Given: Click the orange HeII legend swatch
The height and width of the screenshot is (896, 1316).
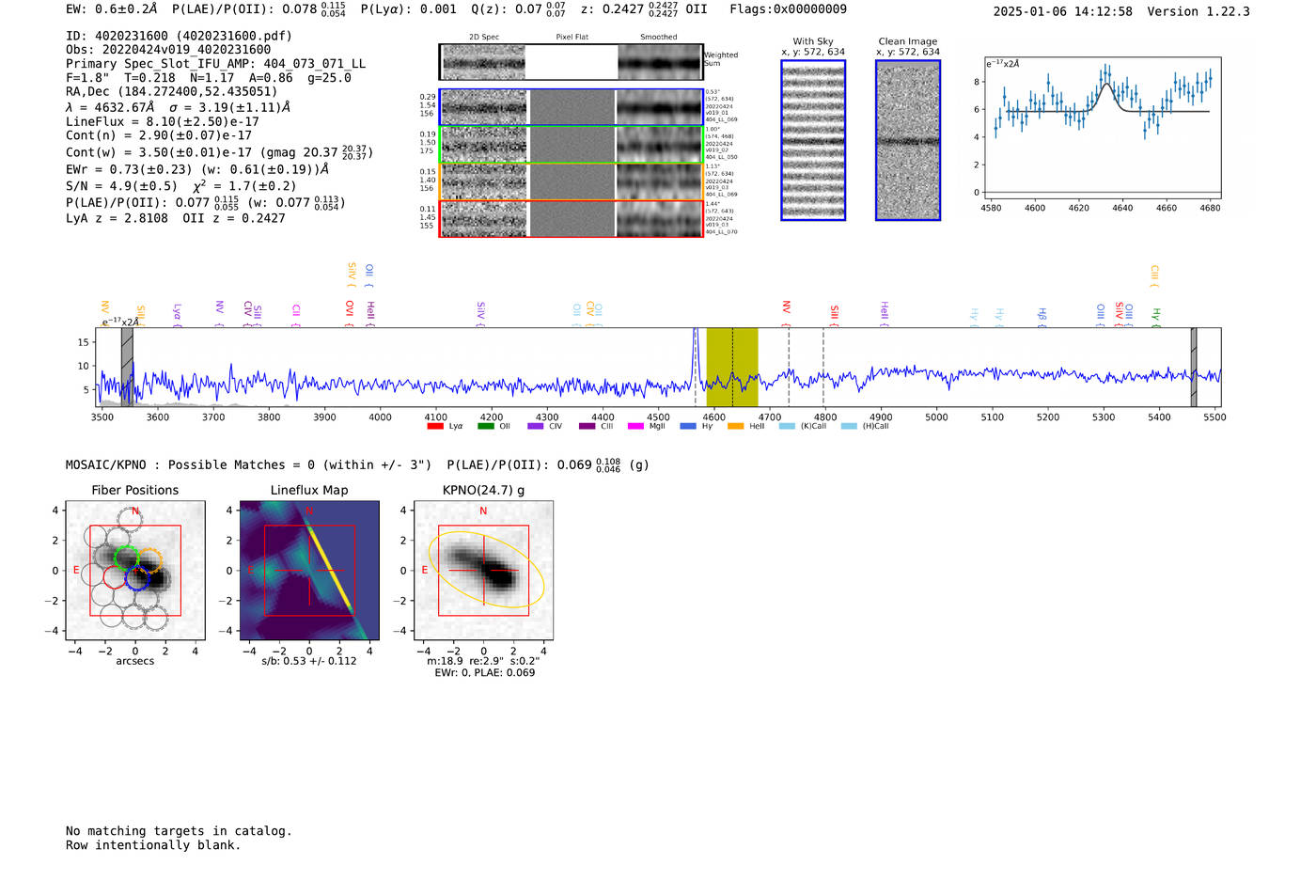Looking at the screenshot, I should pos(736,427).
